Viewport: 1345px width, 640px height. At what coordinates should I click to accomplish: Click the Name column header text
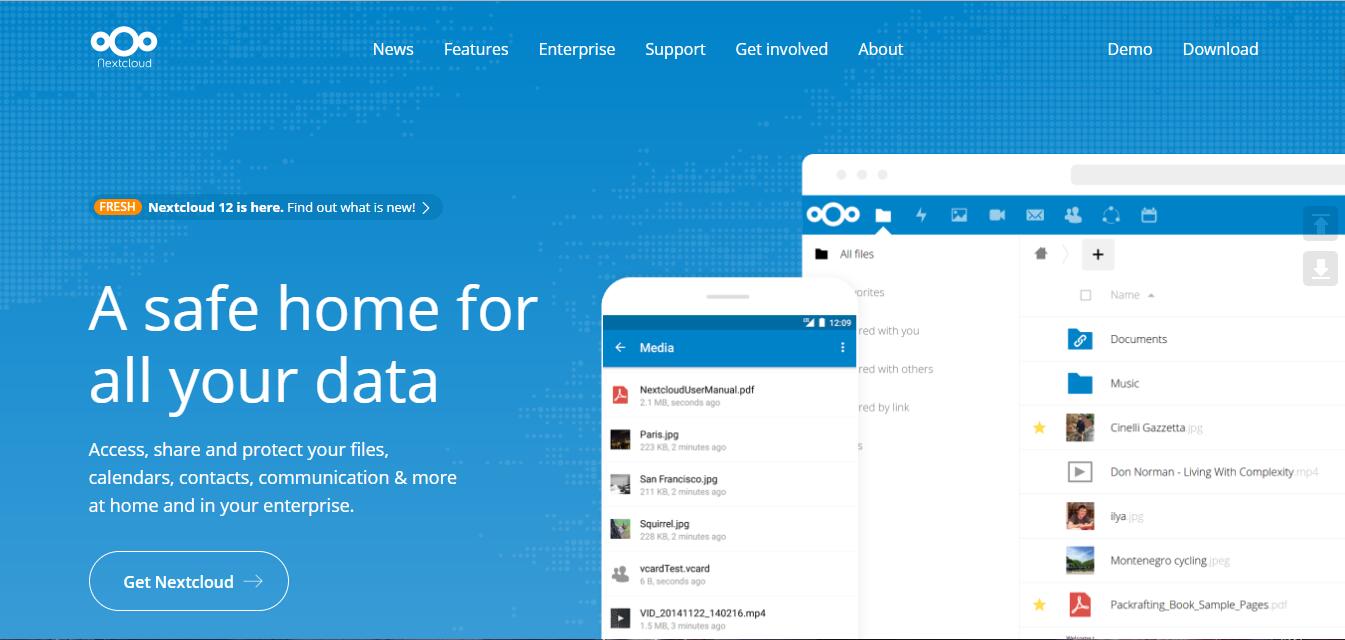(x=1125, y=295)
